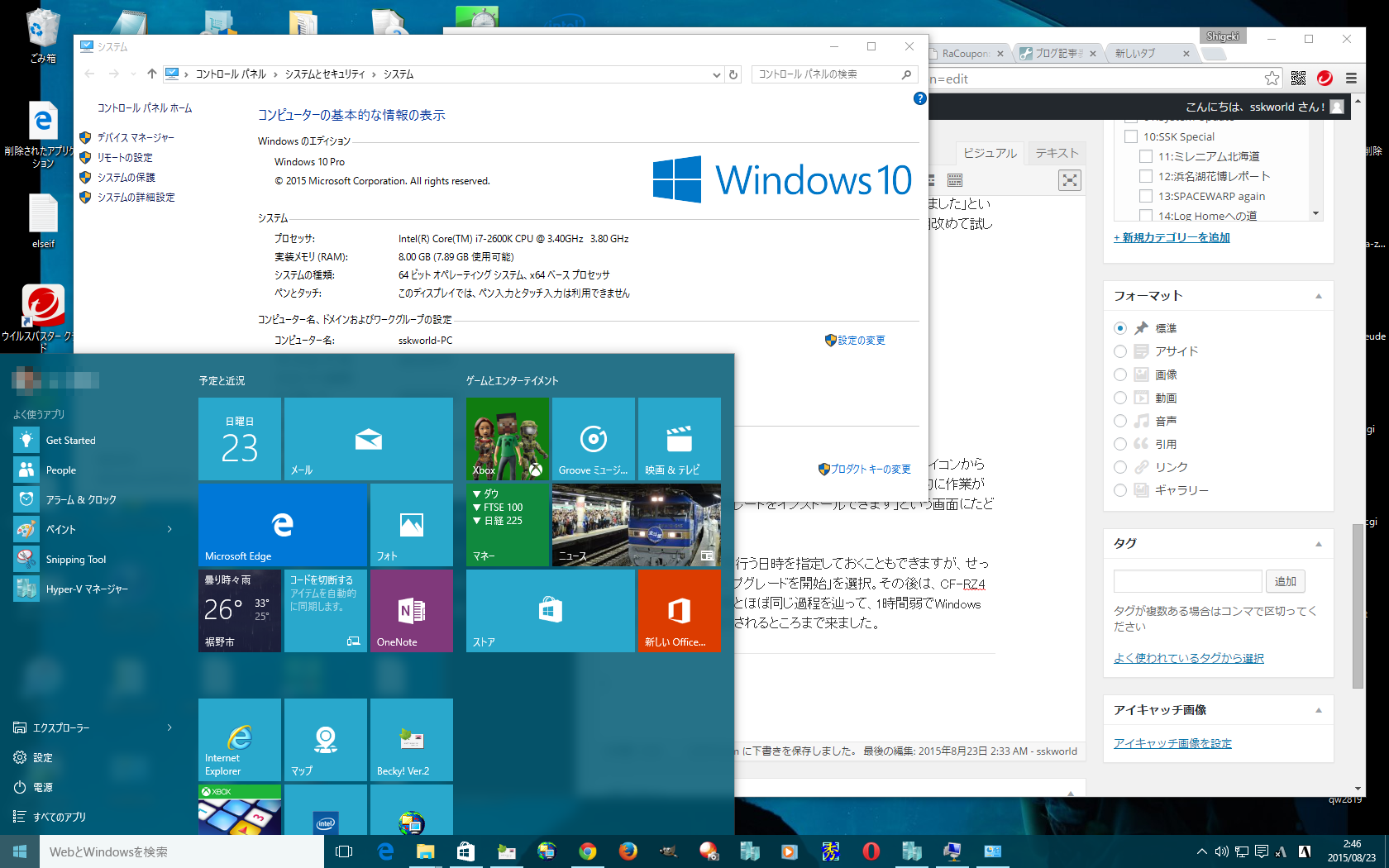1389x868 pixels.
Task: Open the Groove Music tile
Action: point(594,439)
